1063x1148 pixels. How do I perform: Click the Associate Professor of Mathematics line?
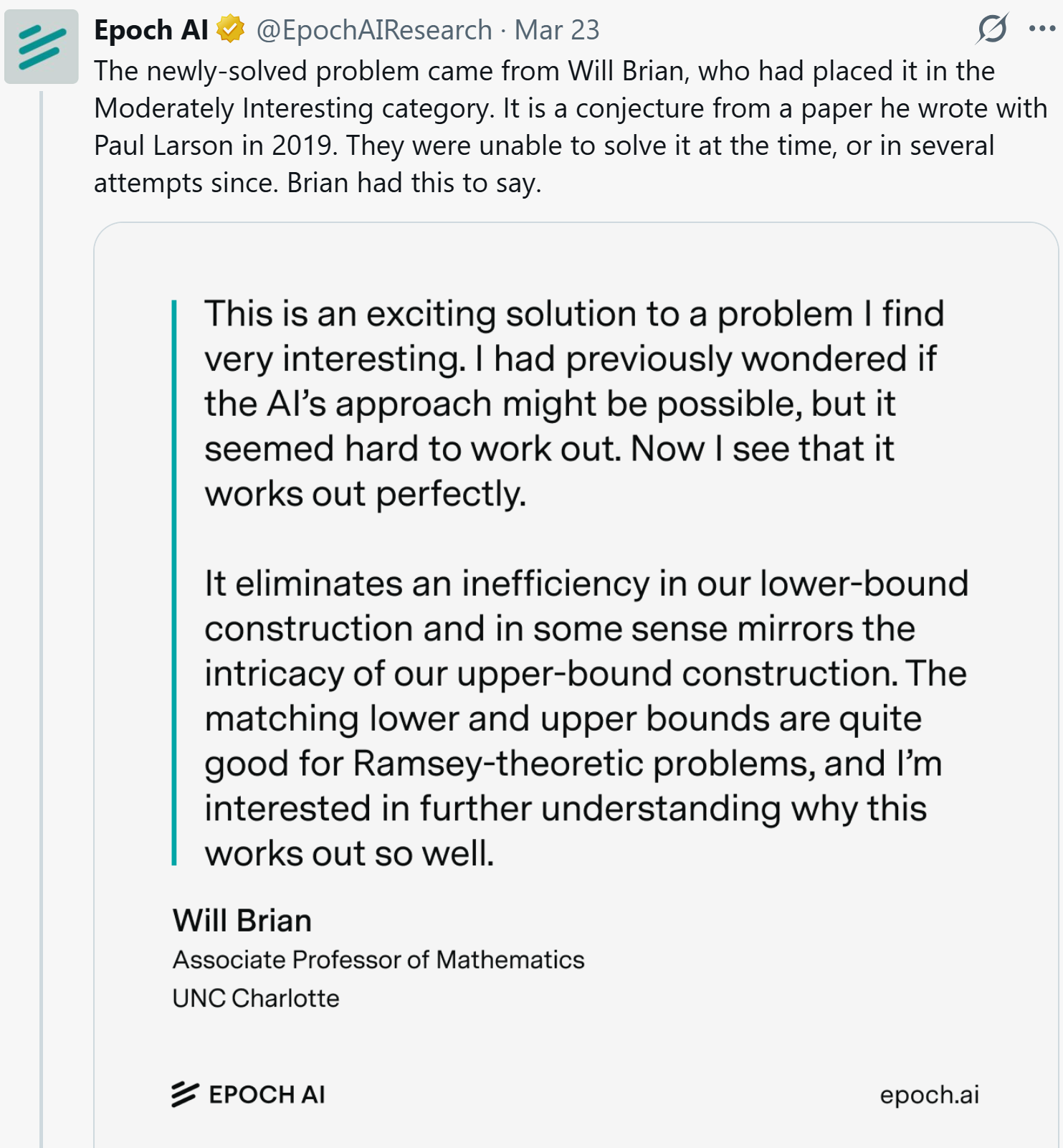(378, 959)
